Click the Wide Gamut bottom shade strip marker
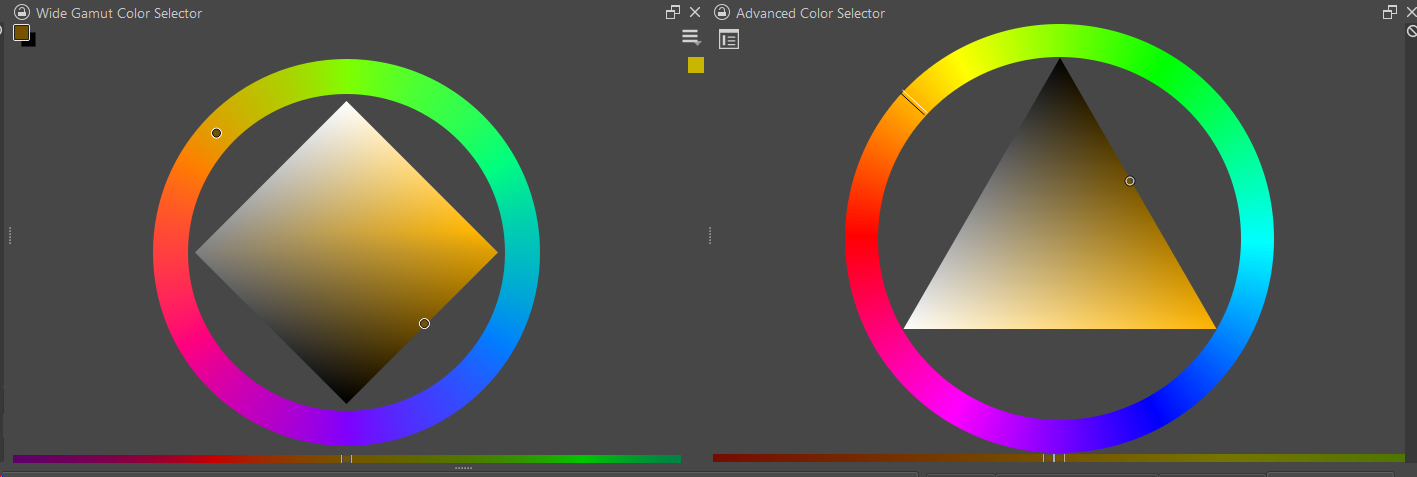 click(346, 459)
